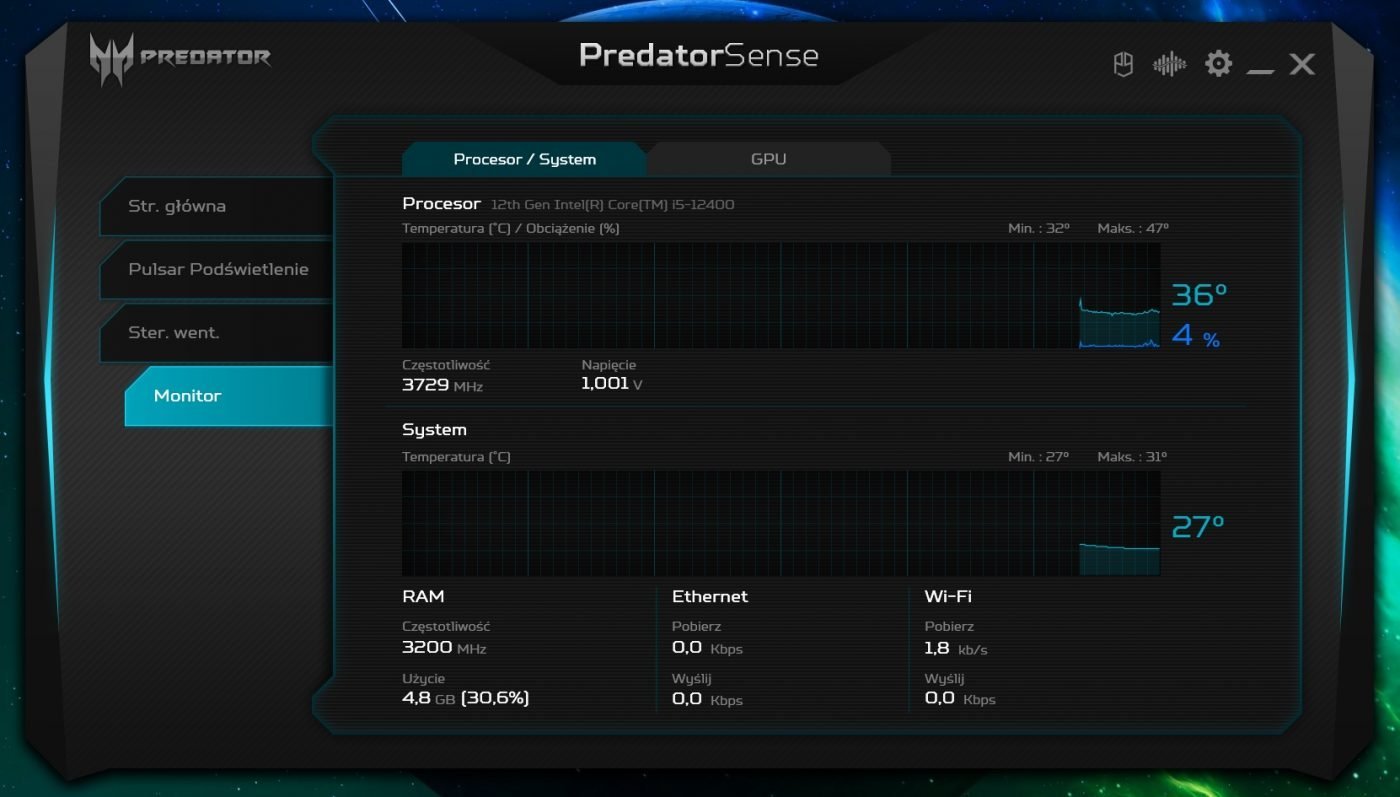Minimize the PredatorSense window
1400x797 pixels.
[x=1261, y=70]
